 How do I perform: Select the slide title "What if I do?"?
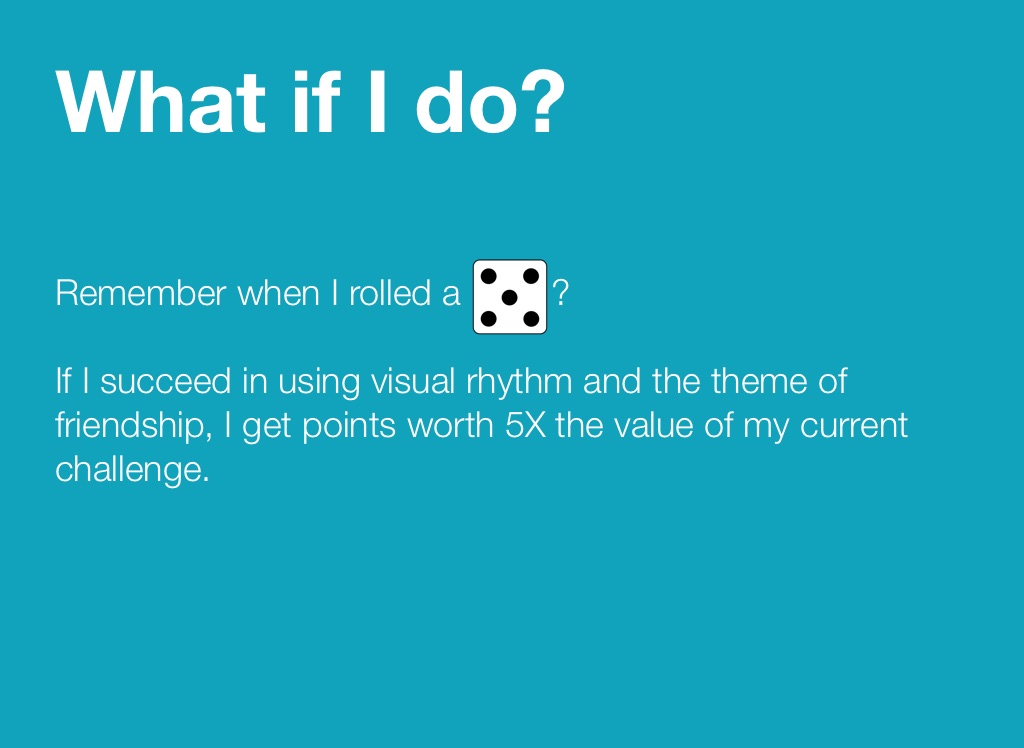click(311, 102)
